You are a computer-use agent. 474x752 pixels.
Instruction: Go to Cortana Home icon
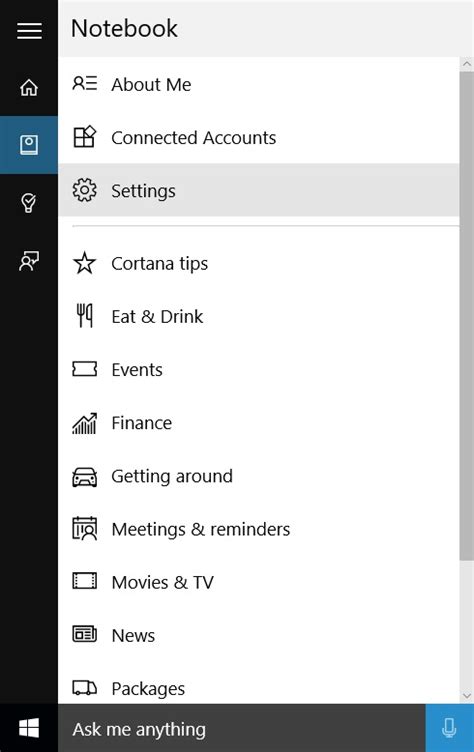point(29,87)
